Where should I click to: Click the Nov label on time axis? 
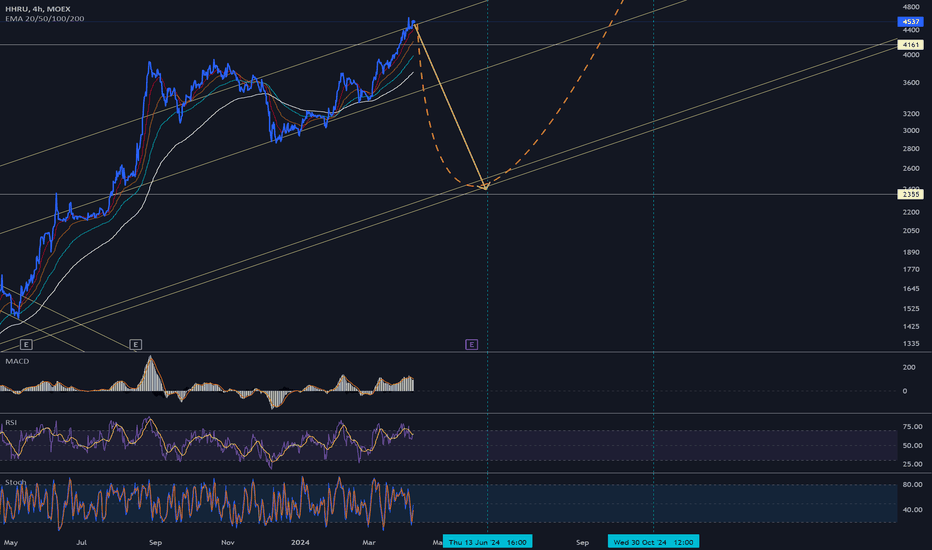click(x=228, y=542)
